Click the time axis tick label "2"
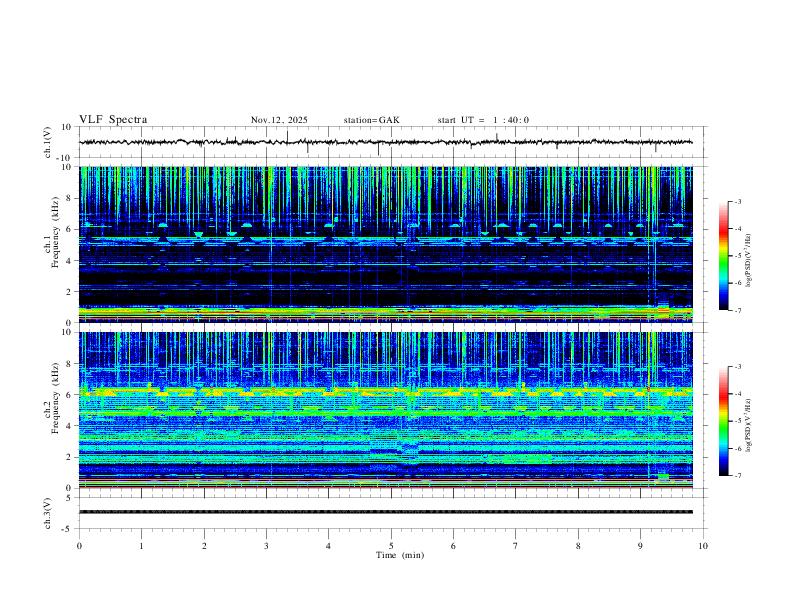Image resolution: width=792 pixels, height=612 pixels. click(204, 546)
